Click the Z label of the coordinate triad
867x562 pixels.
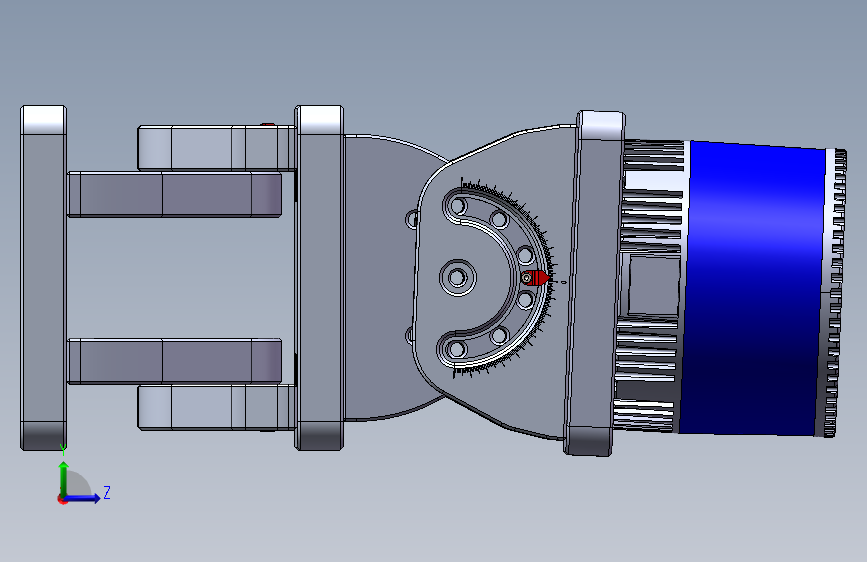click(107, 492)
